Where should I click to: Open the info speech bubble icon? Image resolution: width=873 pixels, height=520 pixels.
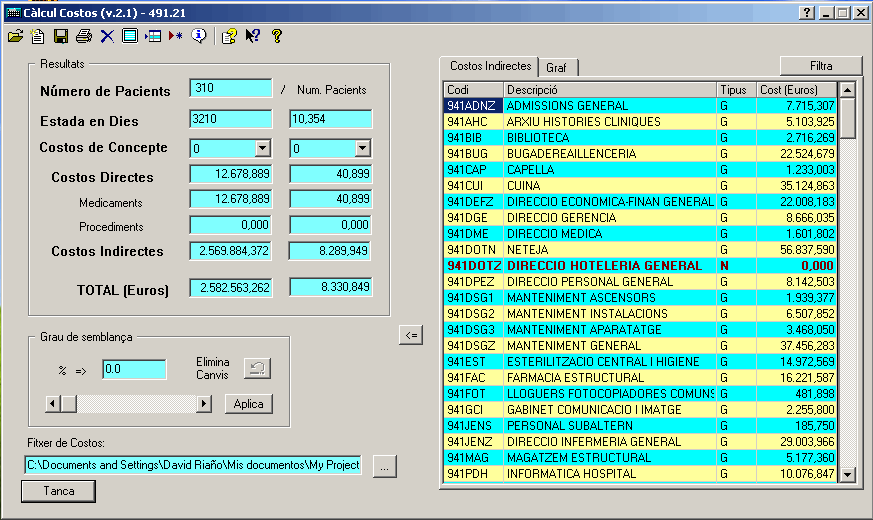point(198,36)
